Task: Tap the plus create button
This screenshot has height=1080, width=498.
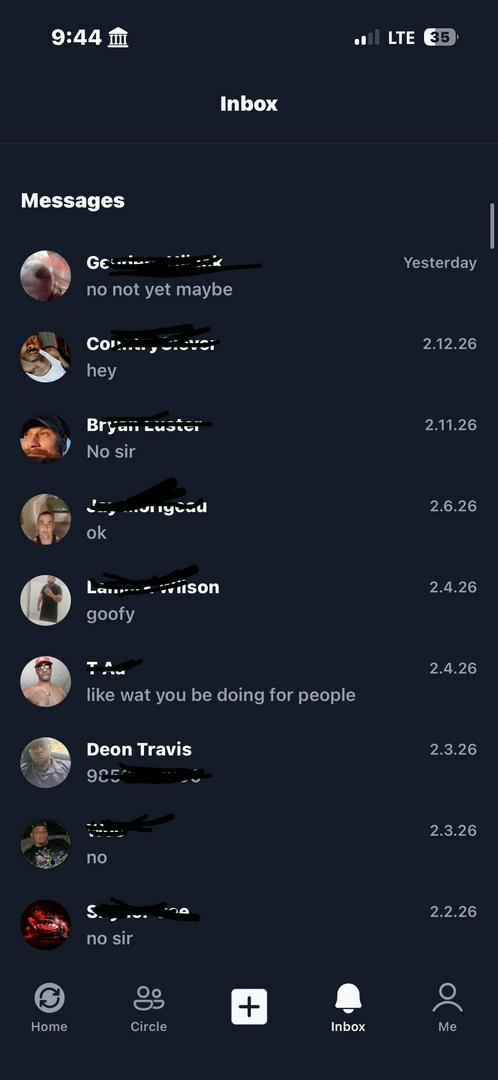Action: point(249,1006)
